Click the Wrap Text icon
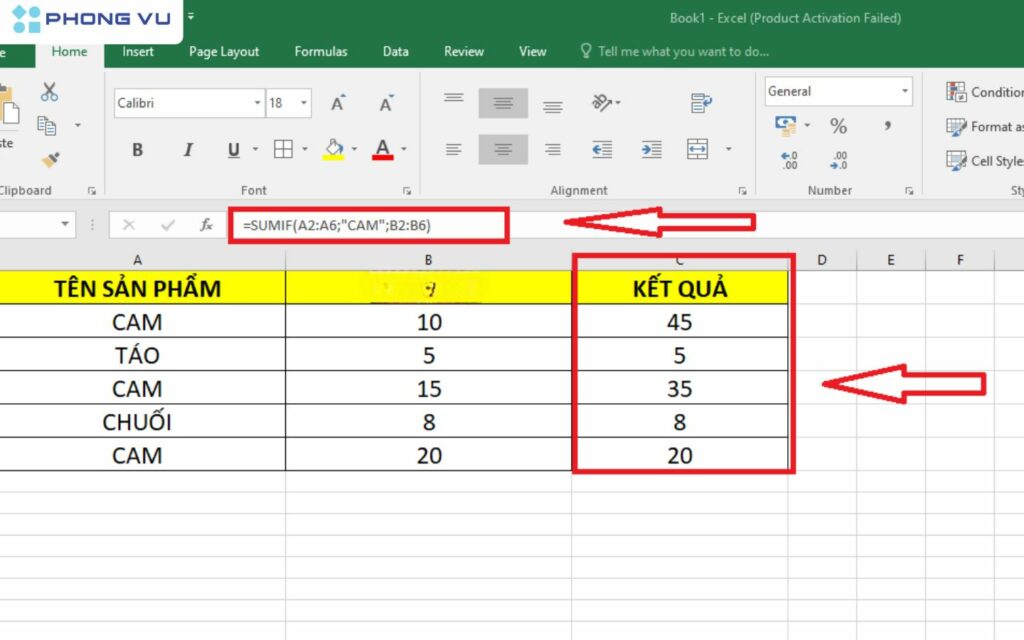This screenshot has height=640, width=1024. 701,102
